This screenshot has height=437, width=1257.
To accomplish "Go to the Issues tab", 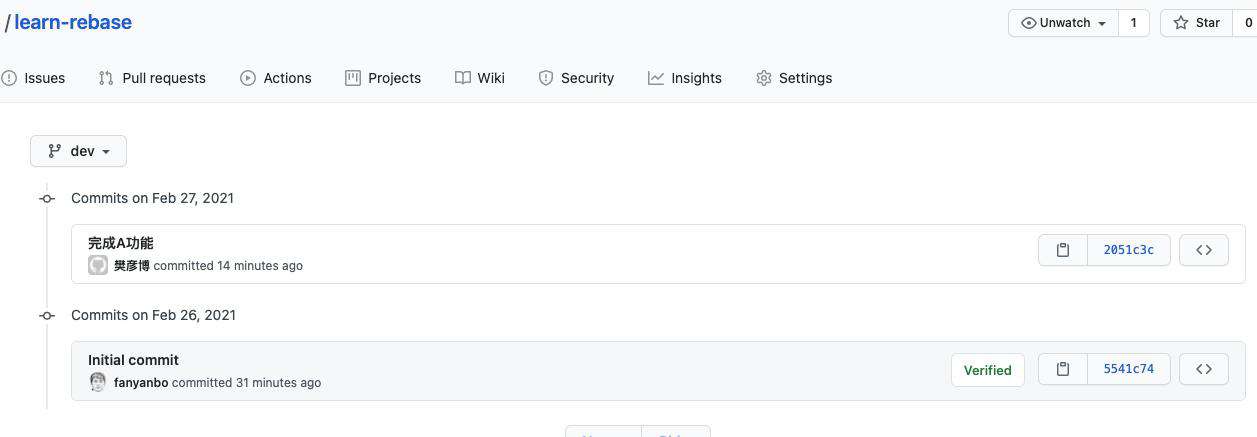I will (x=33, y=78).
